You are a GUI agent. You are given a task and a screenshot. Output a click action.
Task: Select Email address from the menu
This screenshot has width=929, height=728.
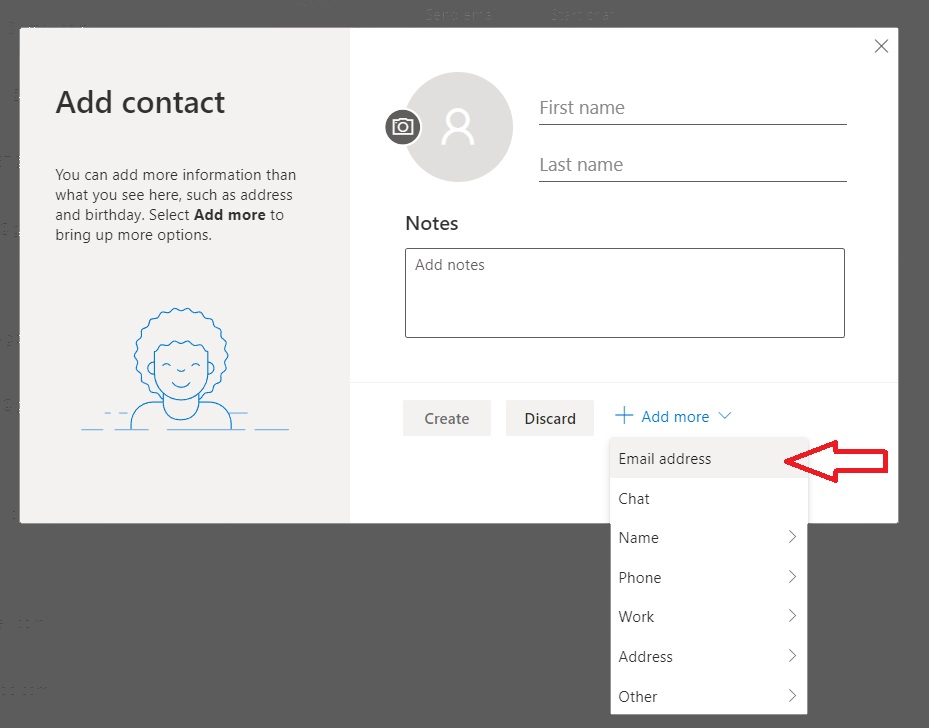(709, 458)
